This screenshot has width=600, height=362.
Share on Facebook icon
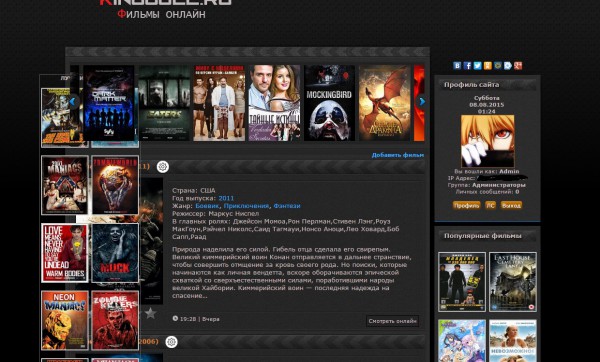click(x=467, y=65)
